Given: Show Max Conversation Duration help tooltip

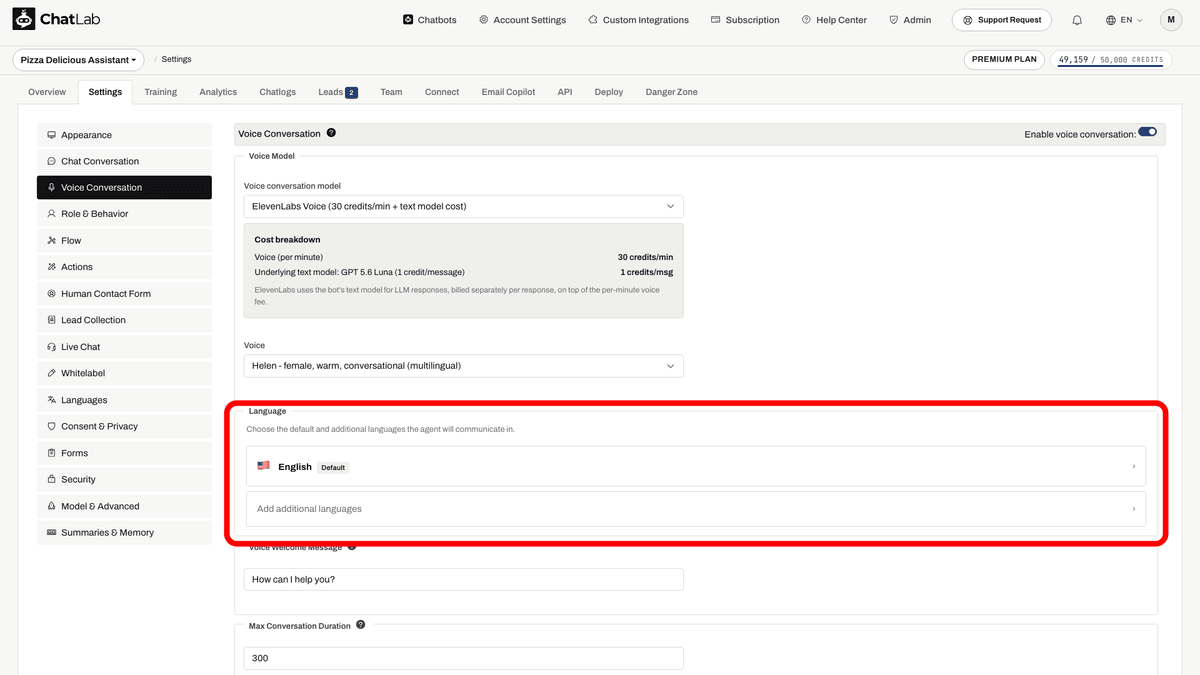Looking at the screenshot, I should pyautogui.click(x=361, y=625).
